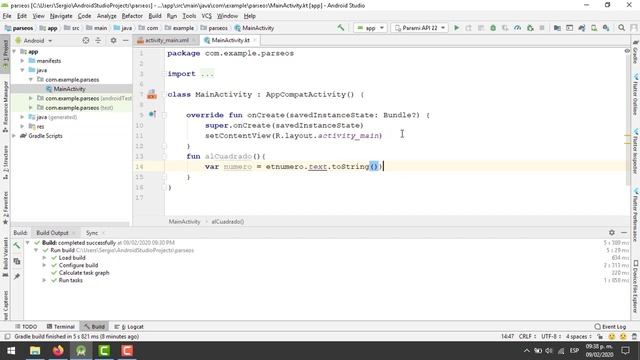Open the SDK Manager icon
This screenshot has height=360, width=640.
coord(606,28)
